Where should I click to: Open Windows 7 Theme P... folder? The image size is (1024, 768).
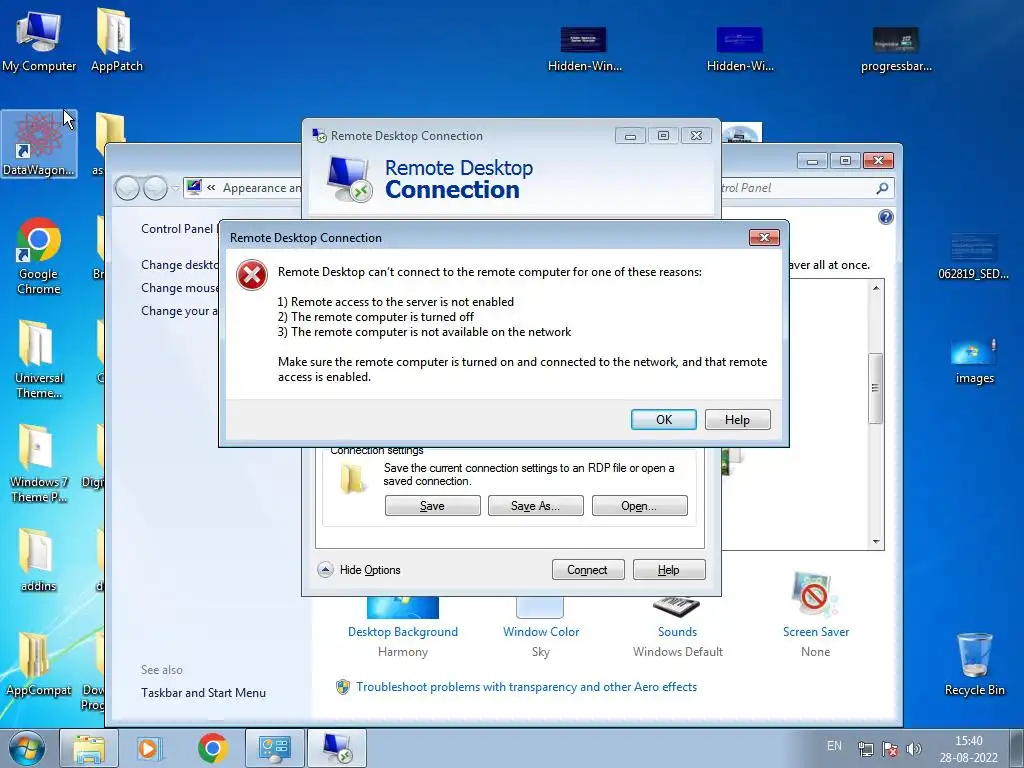pos(39,464)
